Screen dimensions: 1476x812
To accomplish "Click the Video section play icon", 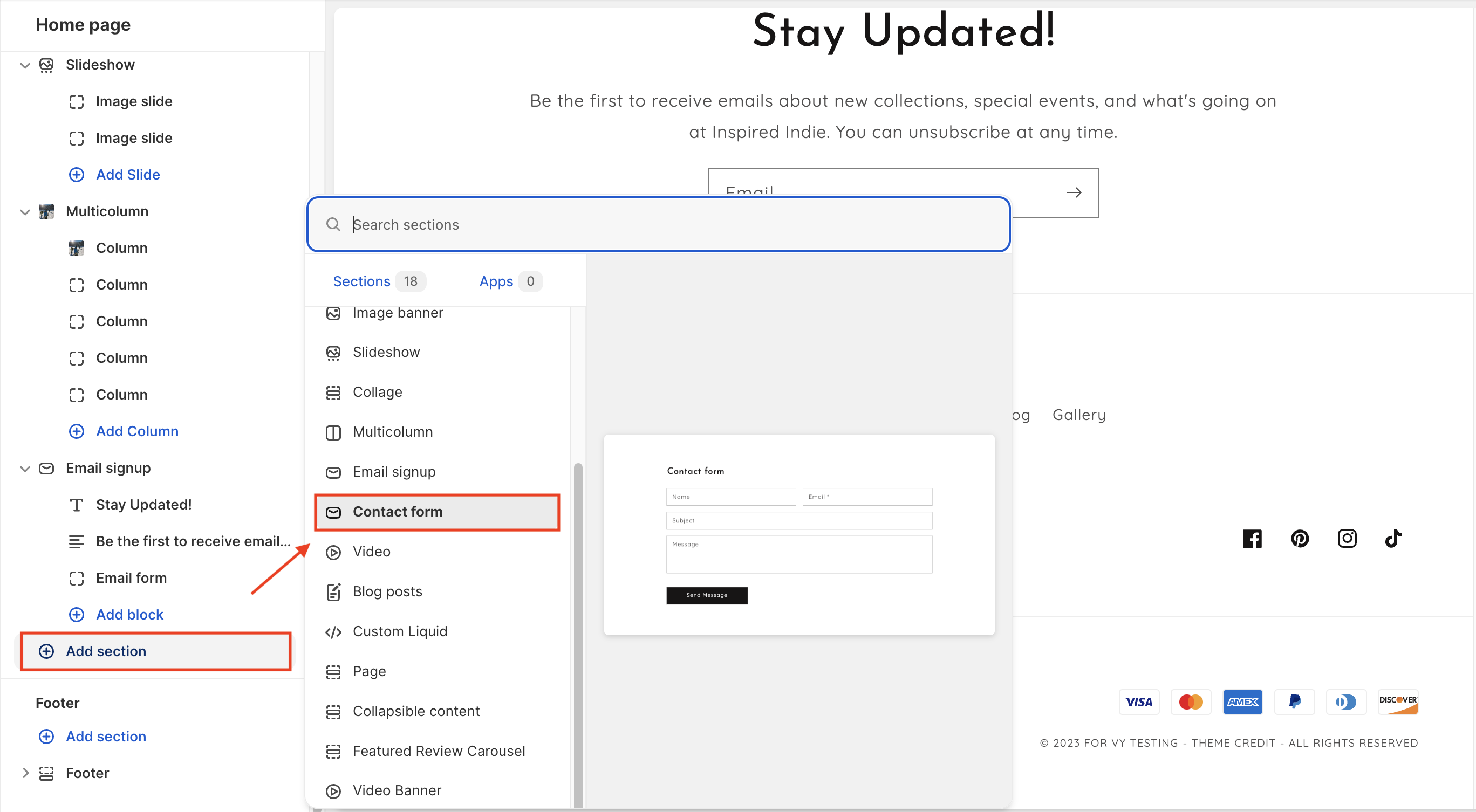I will click(x=333, y=552).
